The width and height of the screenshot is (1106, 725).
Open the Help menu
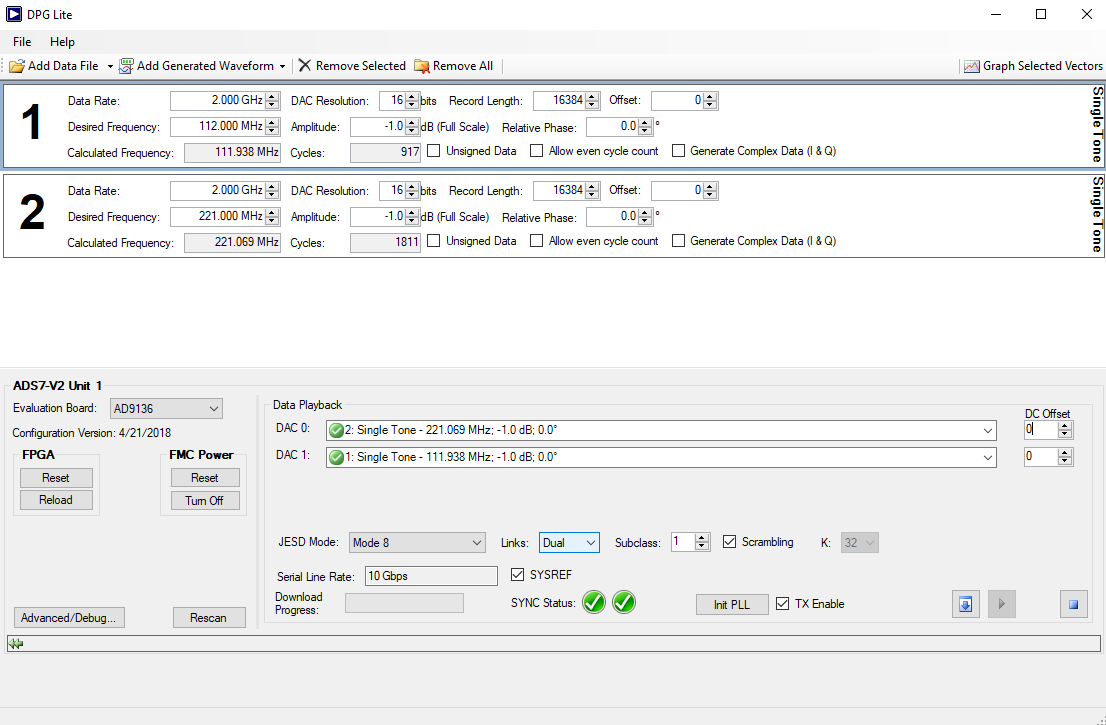[x=62, y=42]
